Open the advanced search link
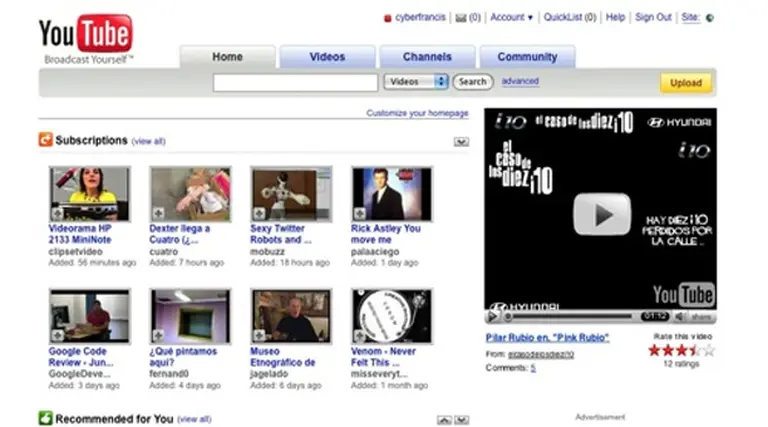The image size is (768, 427). point(520,81)
